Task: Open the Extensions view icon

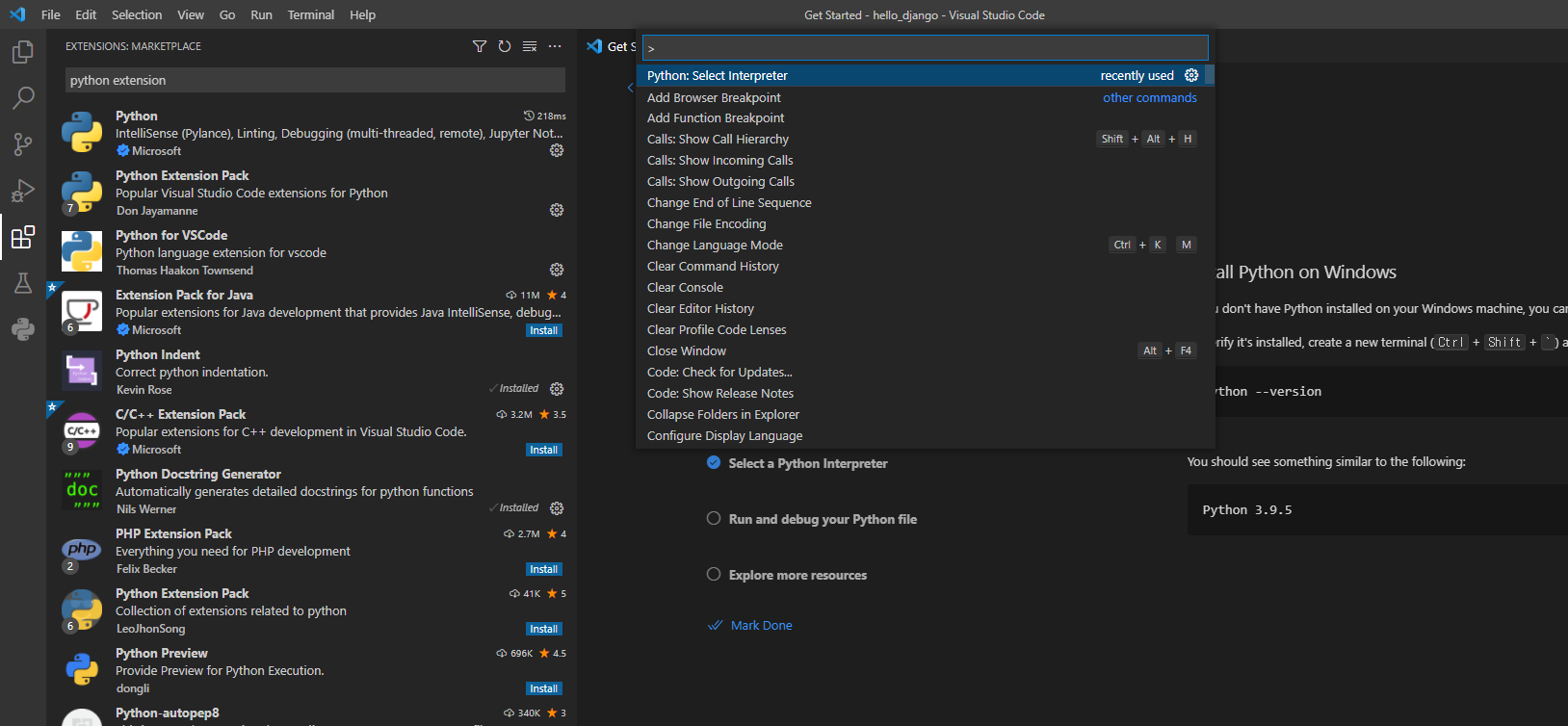Action: tap(23, 237)
